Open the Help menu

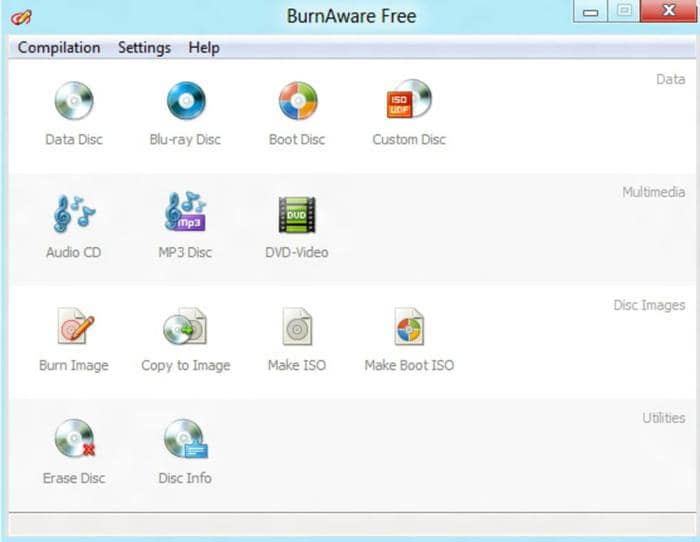tap(204, 47)
